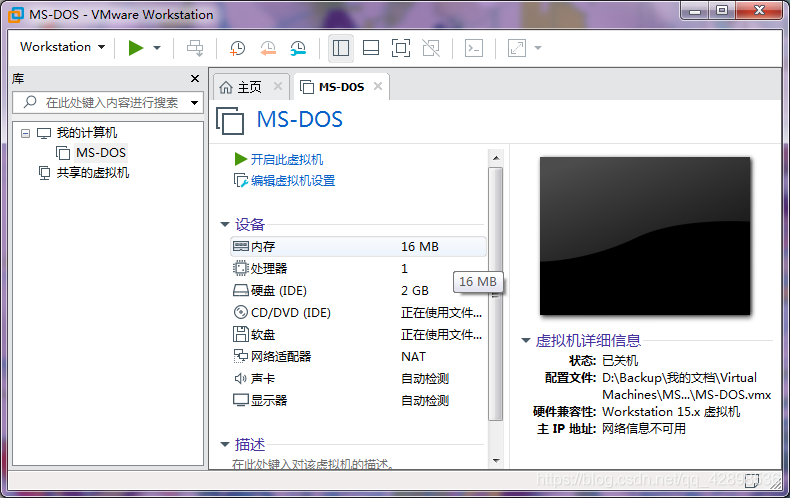Click the processor chip icon

(240, 268)
